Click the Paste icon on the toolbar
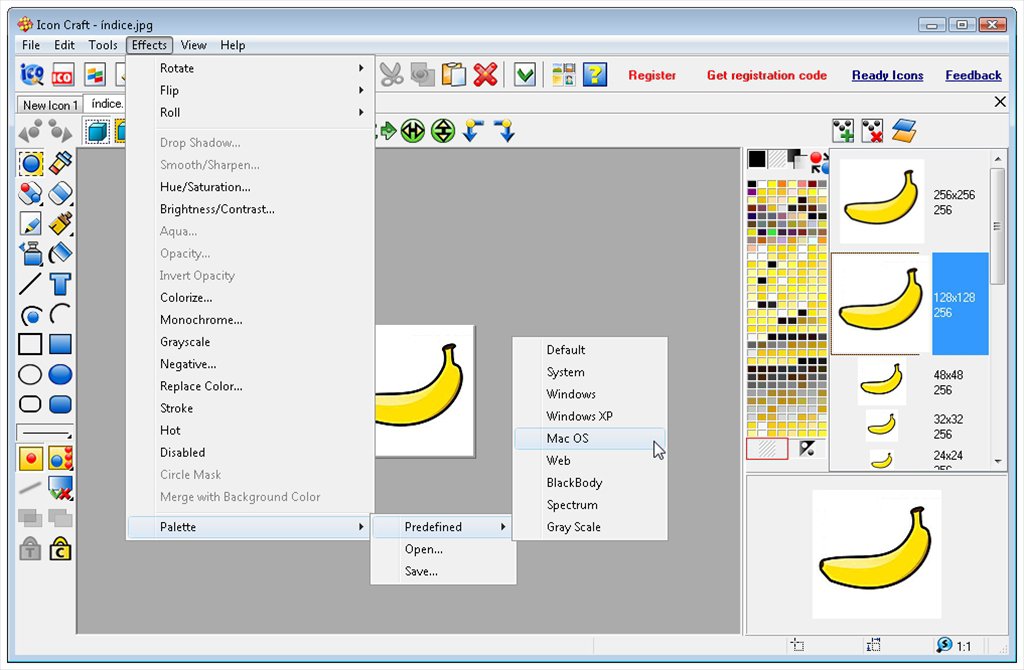 coord(454,74)
